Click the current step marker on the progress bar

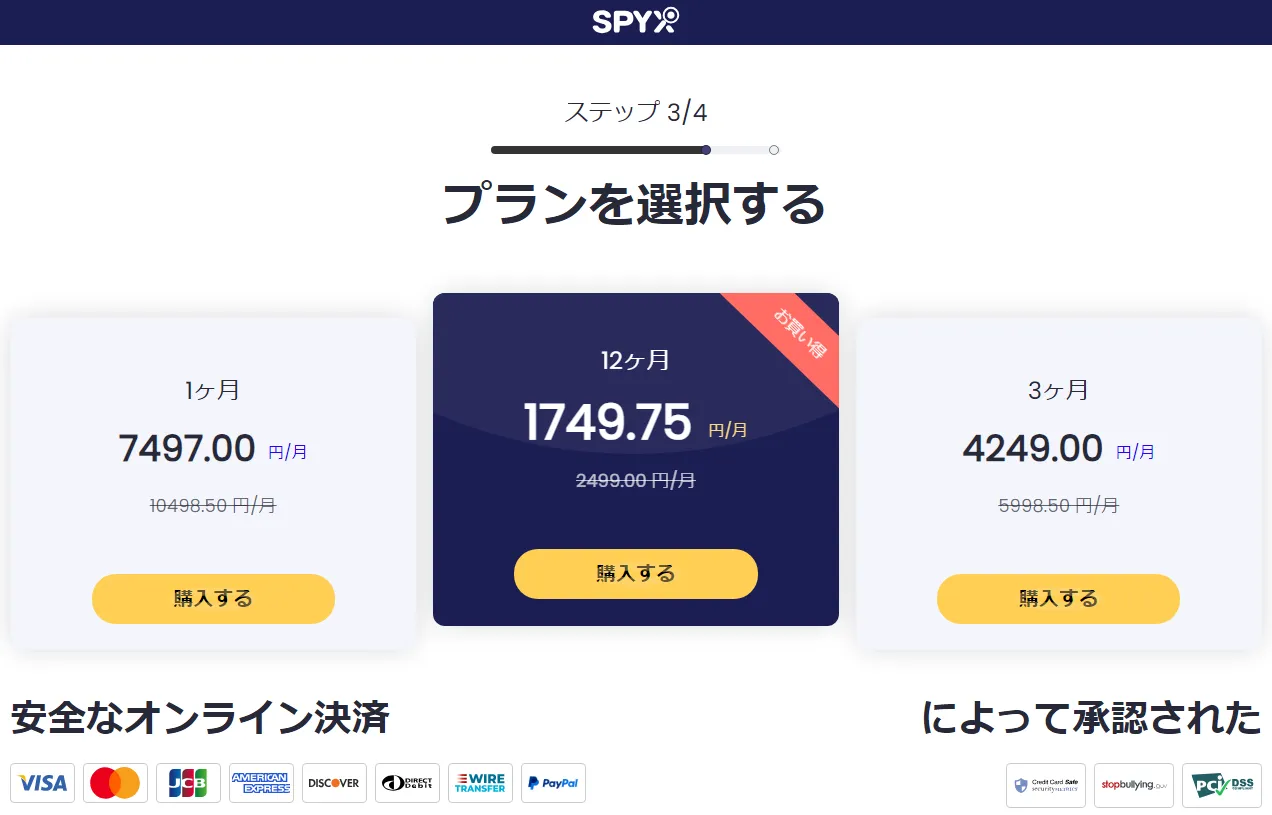click(706, 149)
